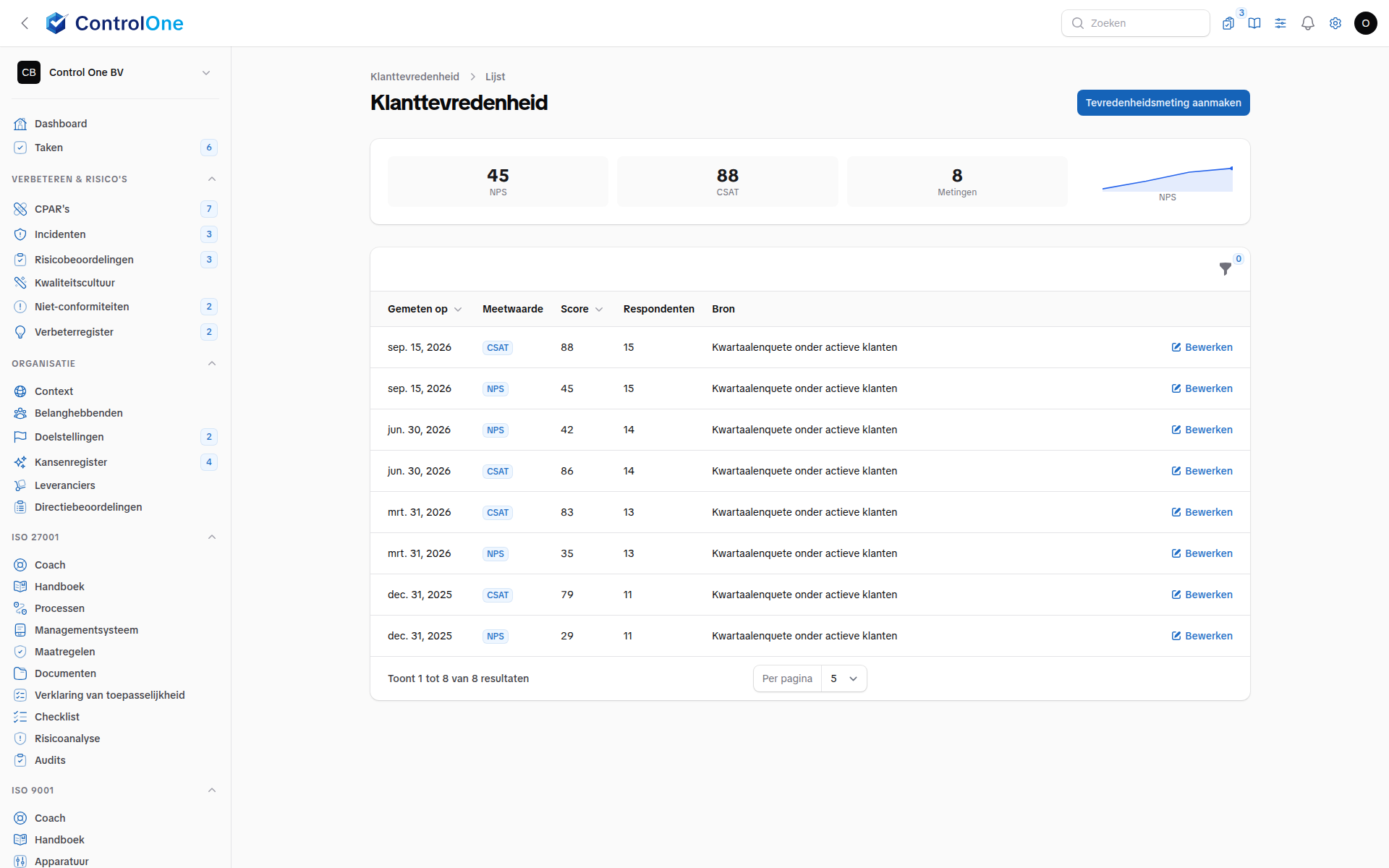1389x868 pixels.
Task: Click Klanttevredenheid breadcrumb link
Action: pos(415,77)
